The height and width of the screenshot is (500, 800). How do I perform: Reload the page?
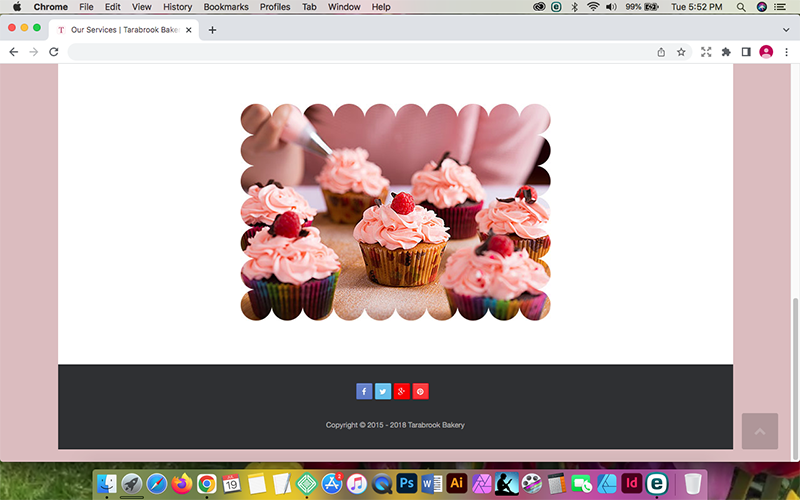pos(54,52)
